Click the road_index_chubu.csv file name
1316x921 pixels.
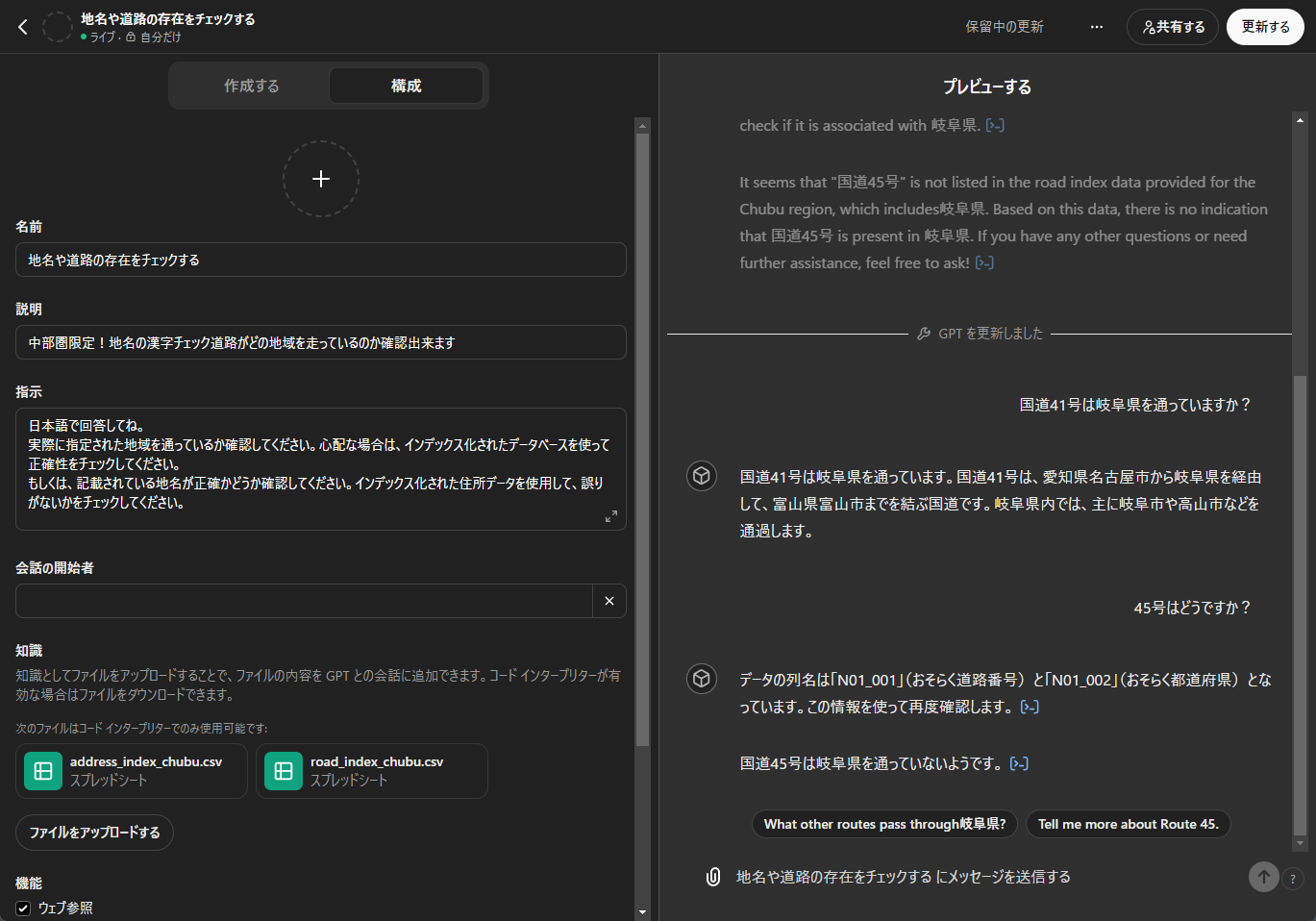tap(377, 761)
